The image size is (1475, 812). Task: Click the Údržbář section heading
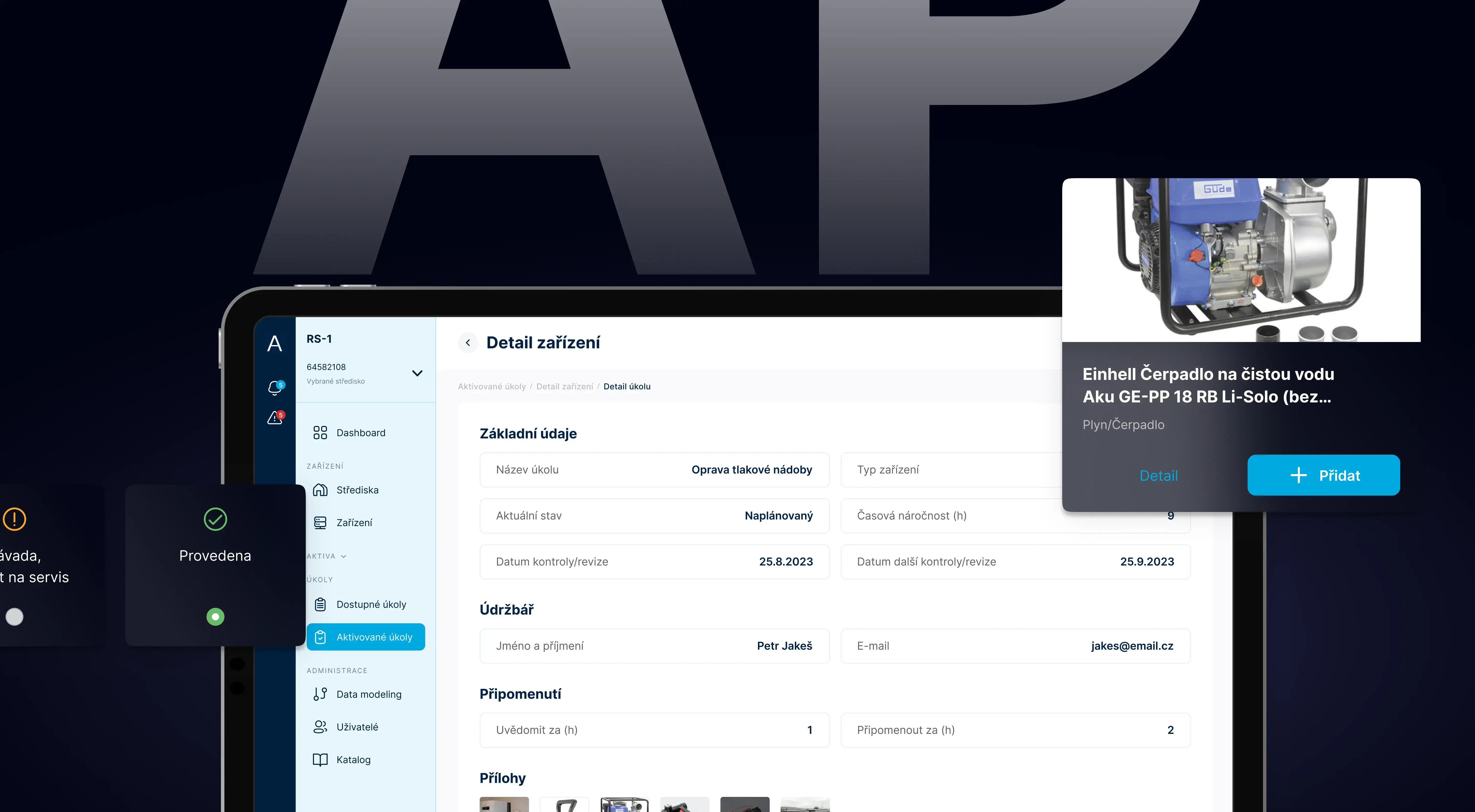[x=507, y=610]
